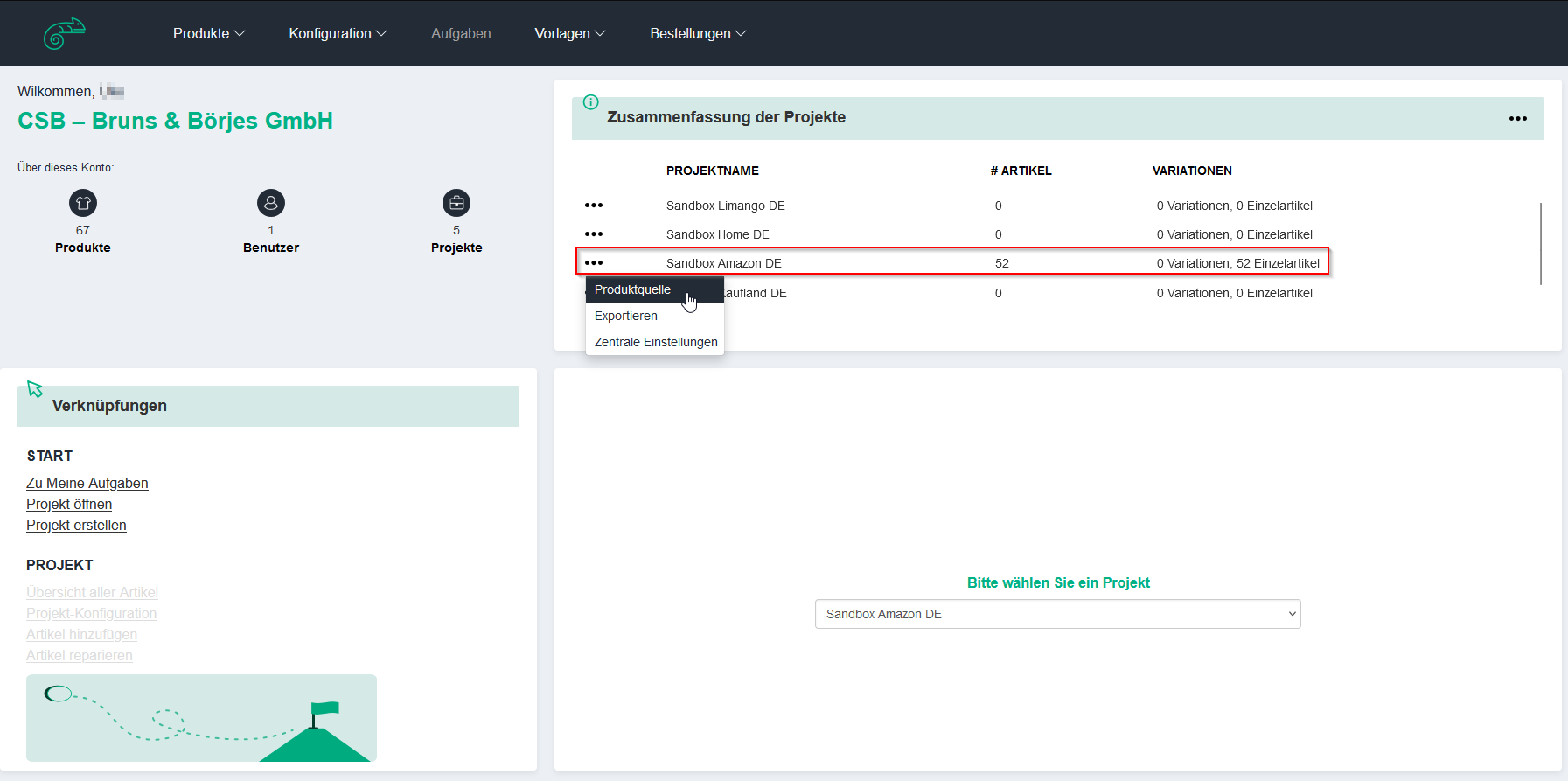1568x781 pixels.
Task: Click the info icon beside Zusammenfassung der Projekte
Action: click(591, 101)
